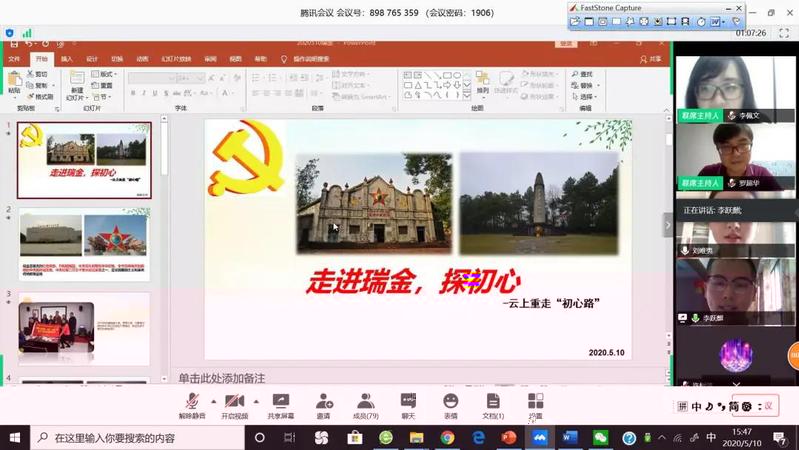Screen dimensions: 799x450
Task: Click FastStone capture rectangular region icon
Action: [617, 21]
